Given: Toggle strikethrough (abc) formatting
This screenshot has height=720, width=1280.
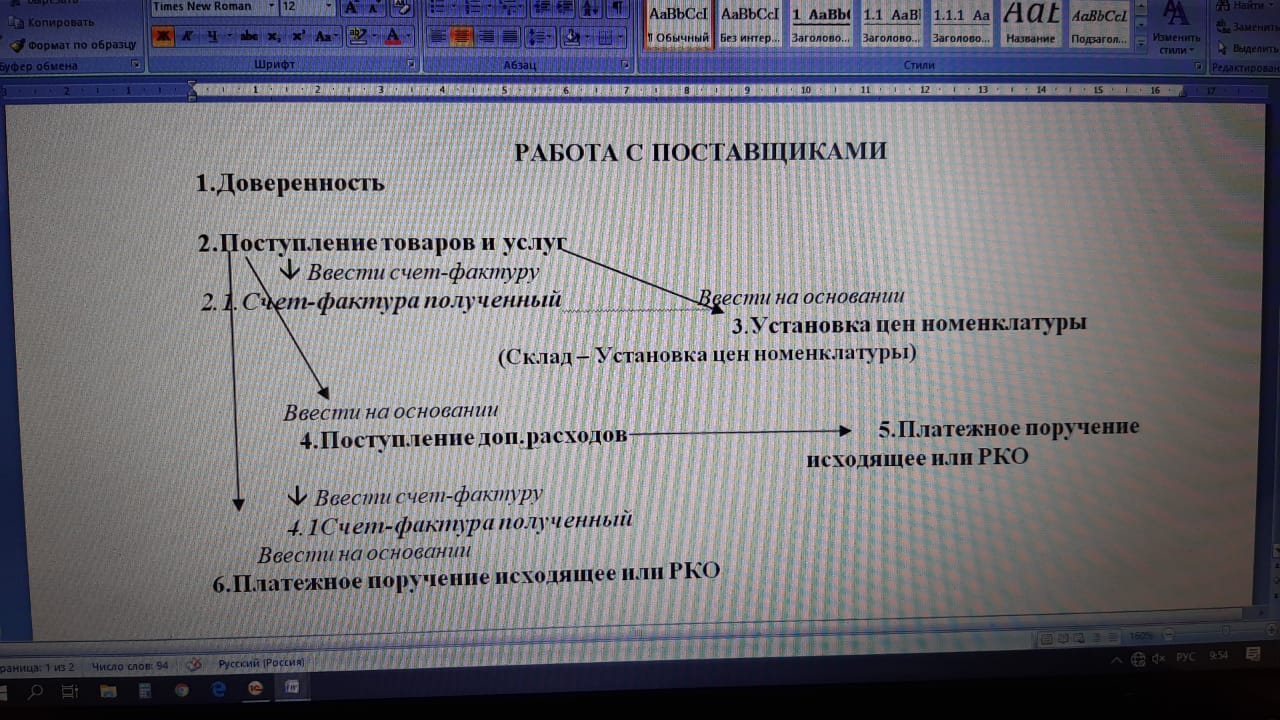Looking at the screenshot, I should (249, 37).
